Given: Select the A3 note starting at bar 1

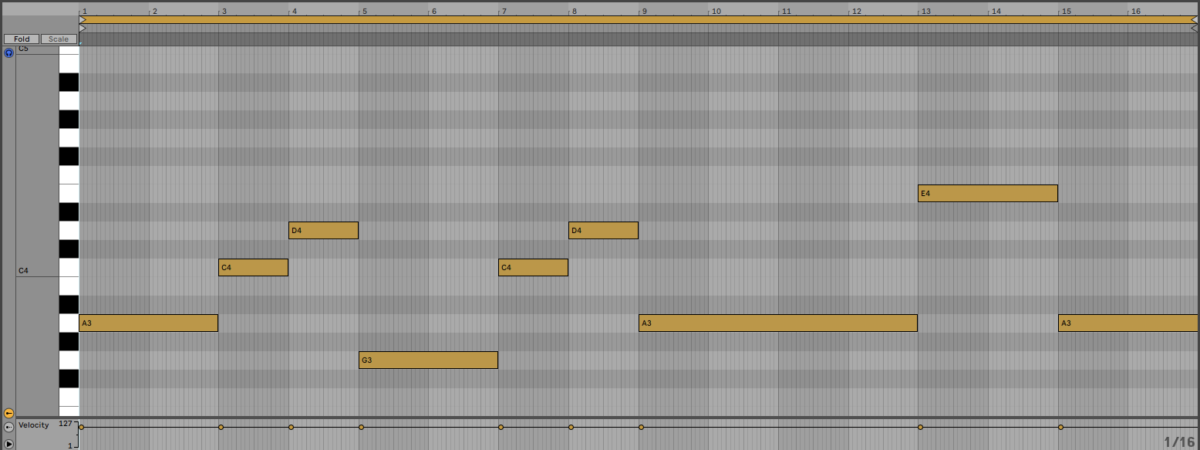Looking at the screenshot, I should pos(149,323).
